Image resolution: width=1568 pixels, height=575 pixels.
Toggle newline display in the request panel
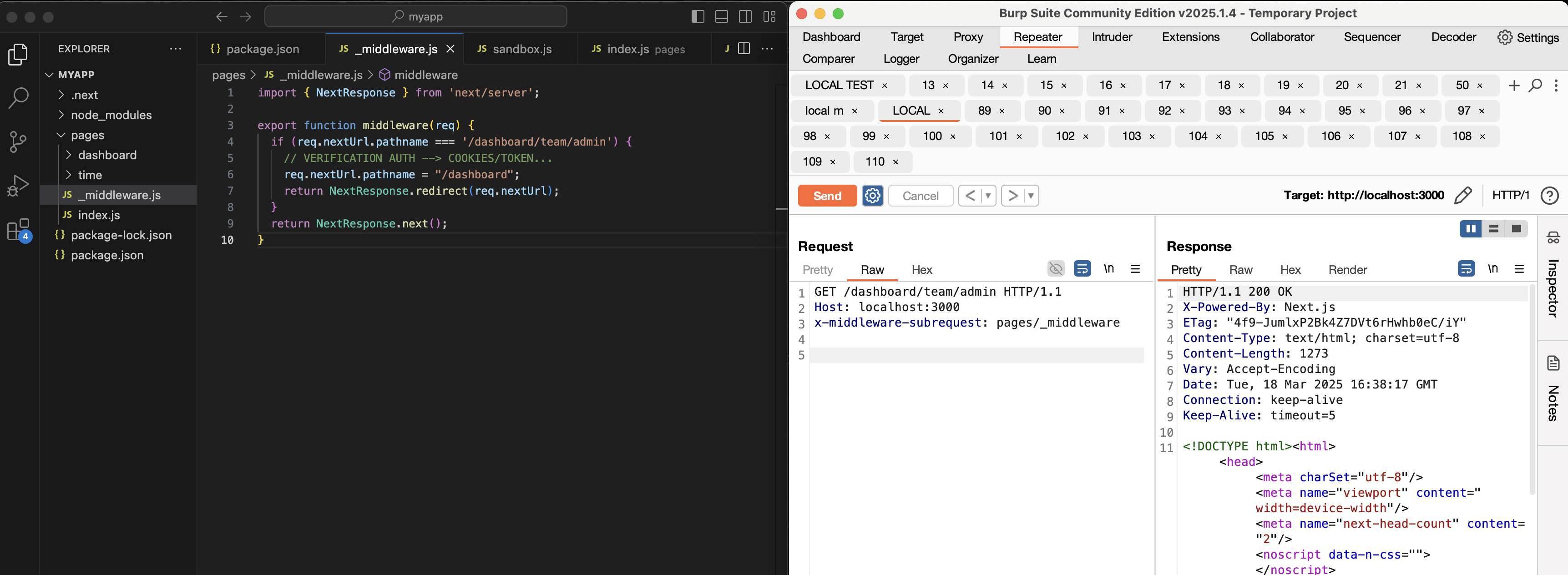point(1109,268)
